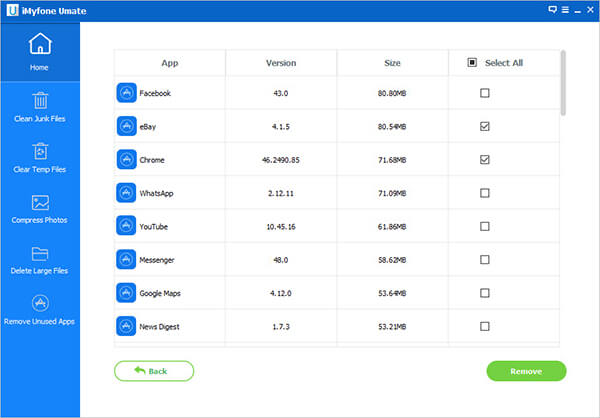Click the Size column header
Screen dimensions: 600x418
pos(392,63)
